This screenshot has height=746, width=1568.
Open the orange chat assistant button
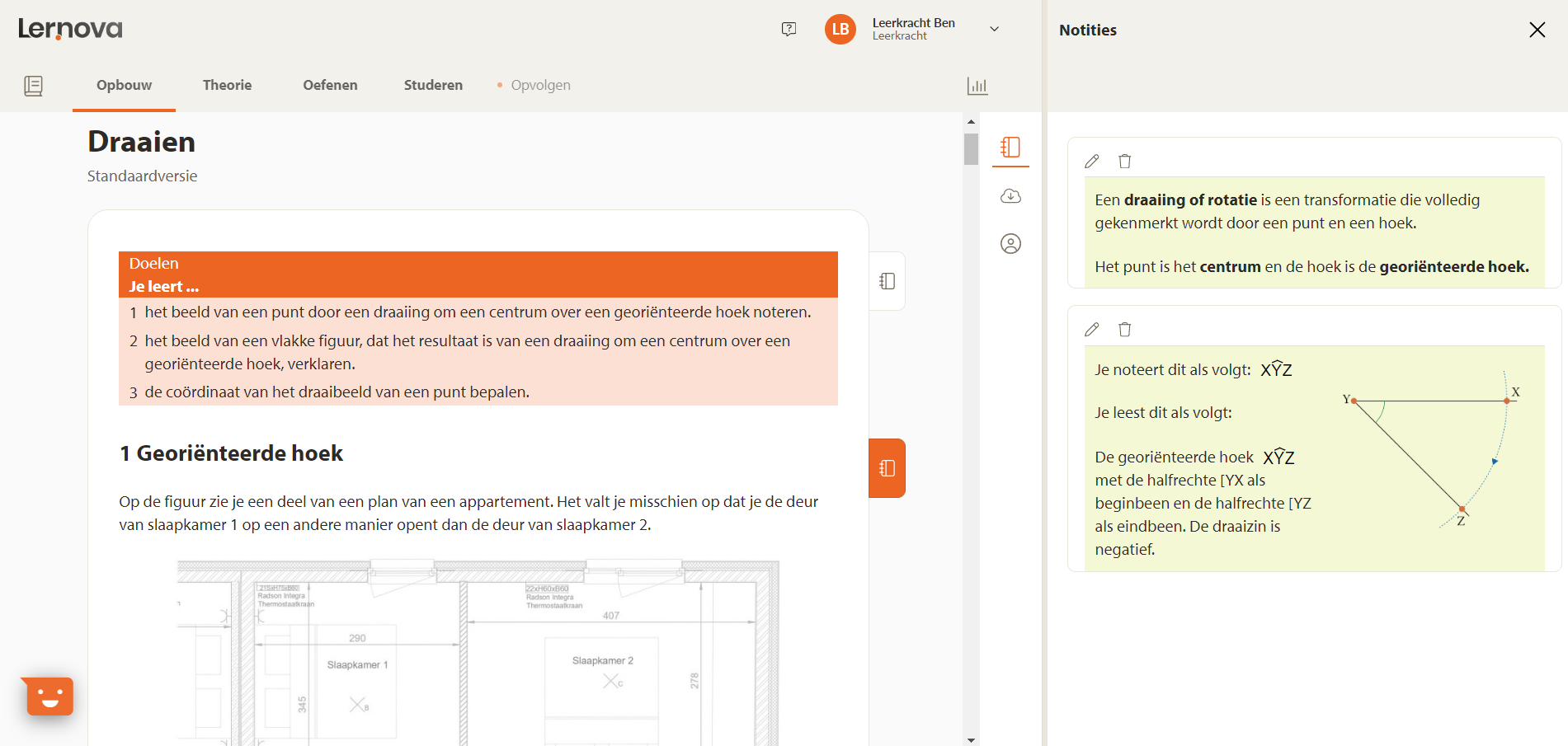pos(49,697)
